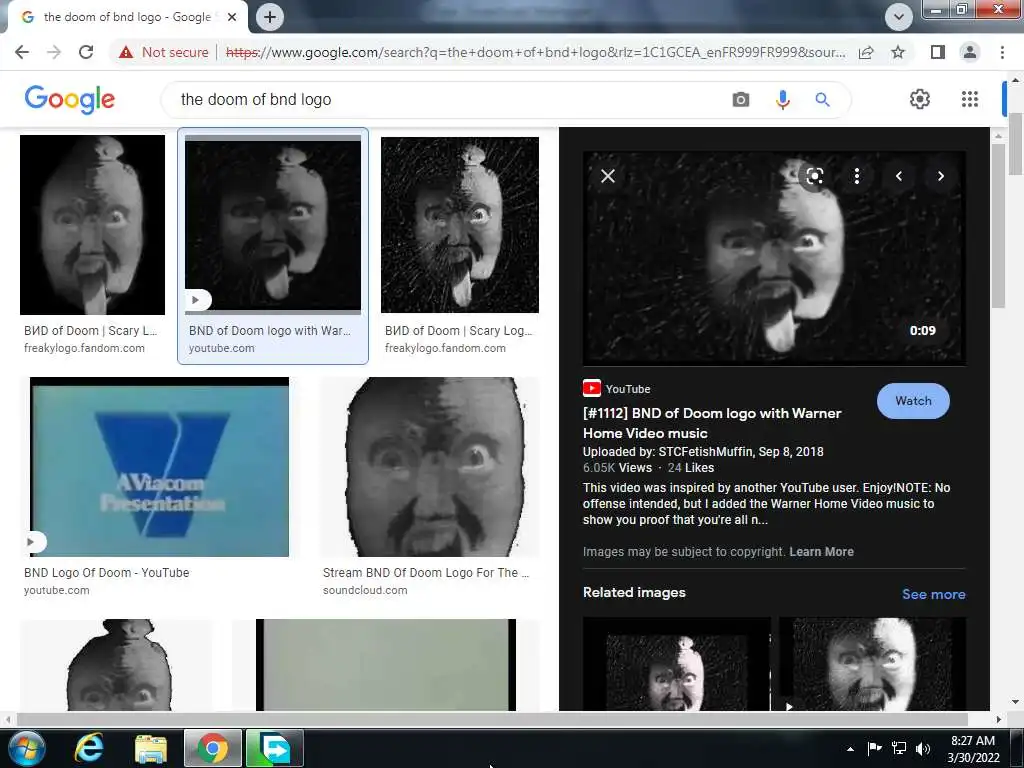Share this page from address bar

(x=866, y=52)
